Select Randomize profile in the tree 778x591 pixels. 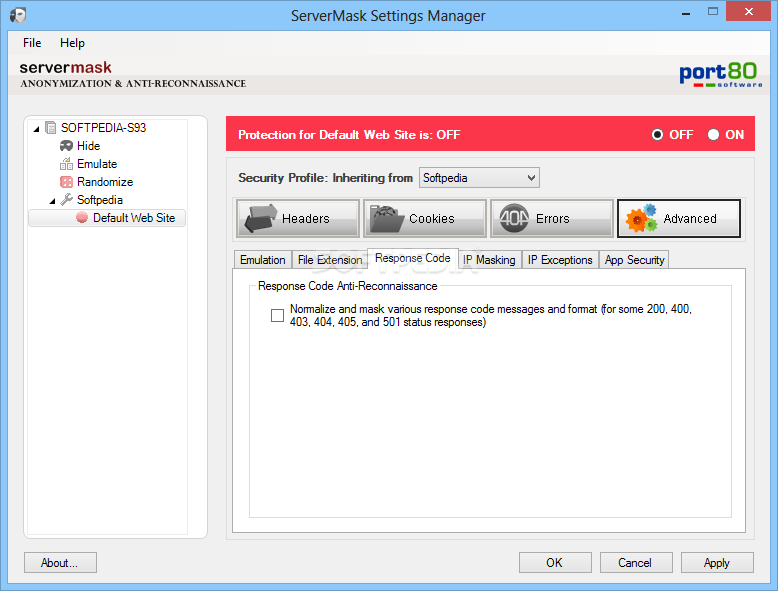tap(105, 182)
